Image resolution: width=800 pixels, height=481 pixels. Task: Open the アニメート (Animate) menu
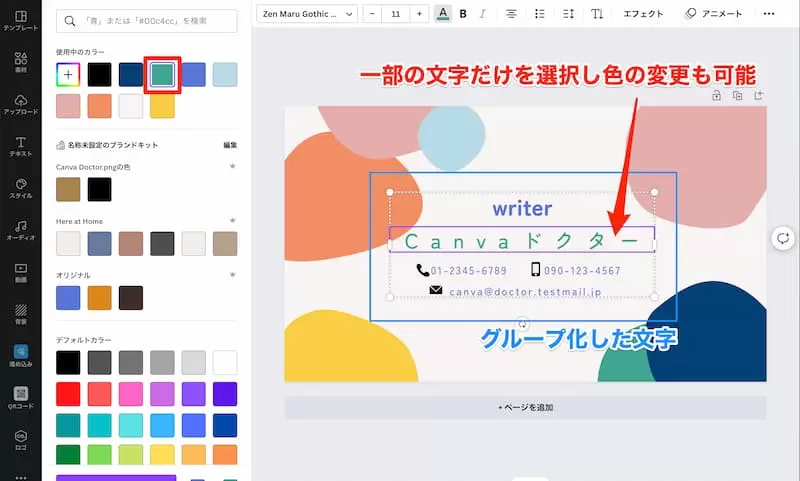(x=713, y=14)
